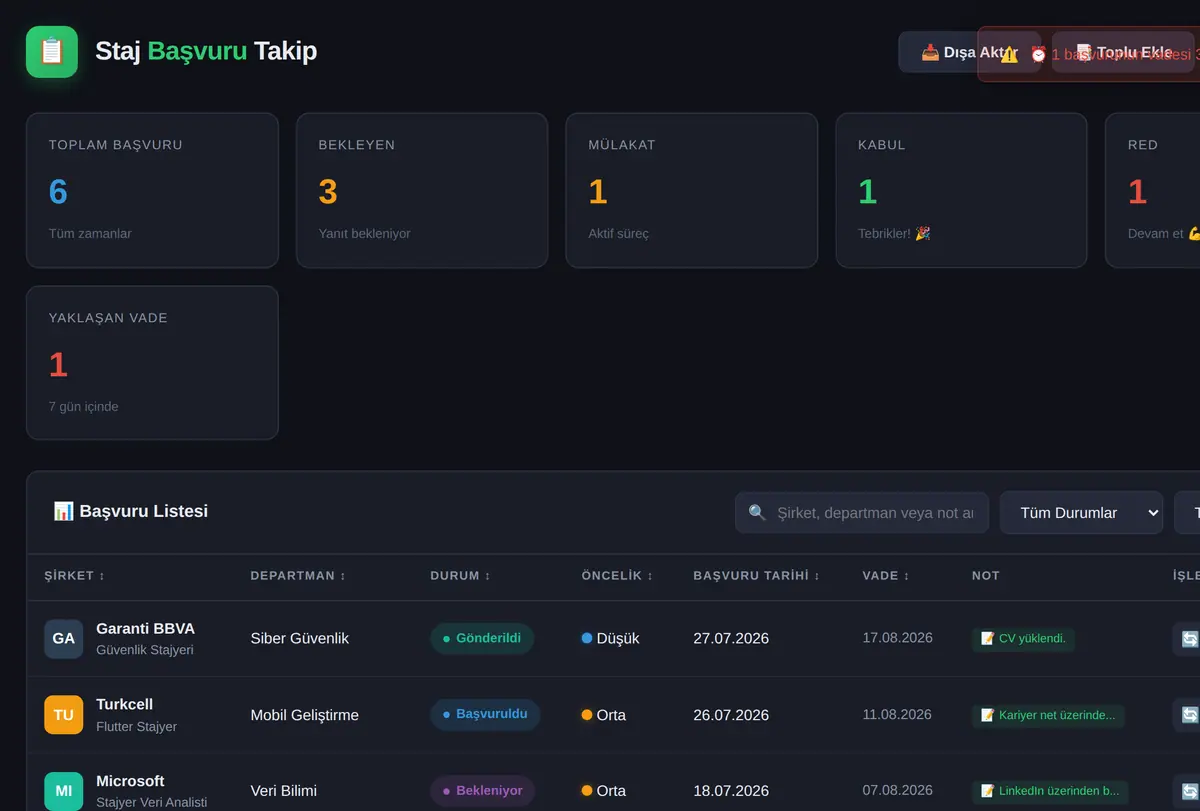Click the application date 27.07.2026

pos(731,639)
